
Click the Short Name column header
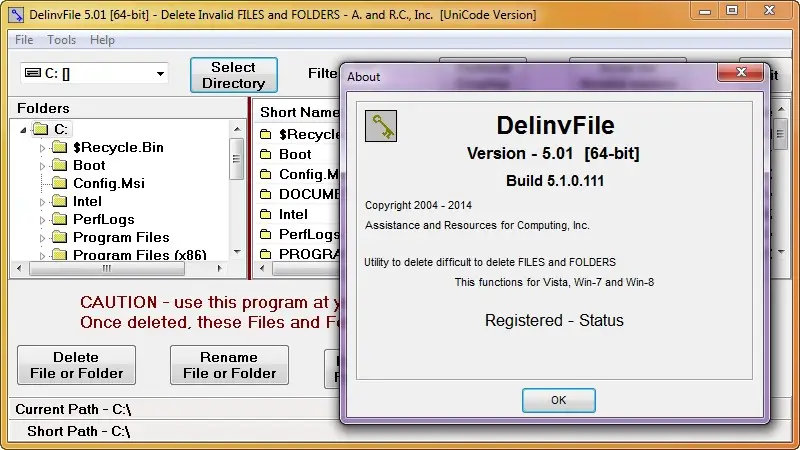(298, 112)
